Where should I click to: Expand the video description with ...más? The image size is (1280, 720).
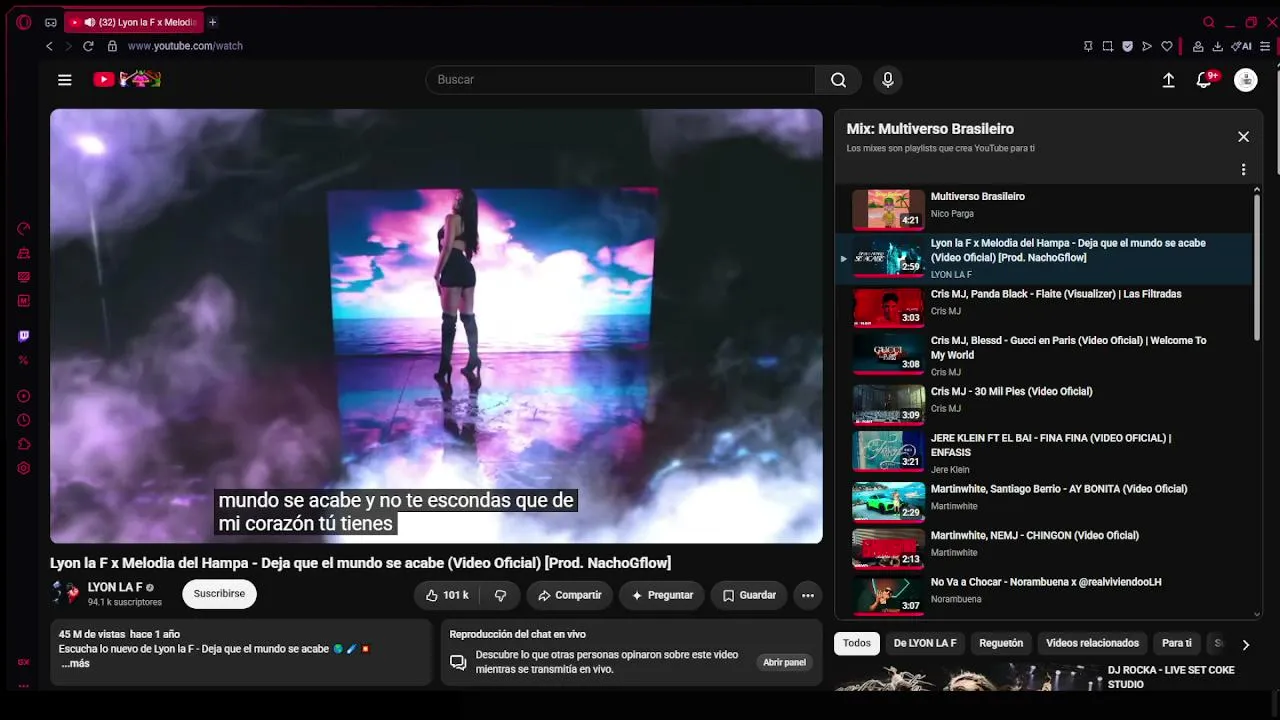[x=75, y=664]
